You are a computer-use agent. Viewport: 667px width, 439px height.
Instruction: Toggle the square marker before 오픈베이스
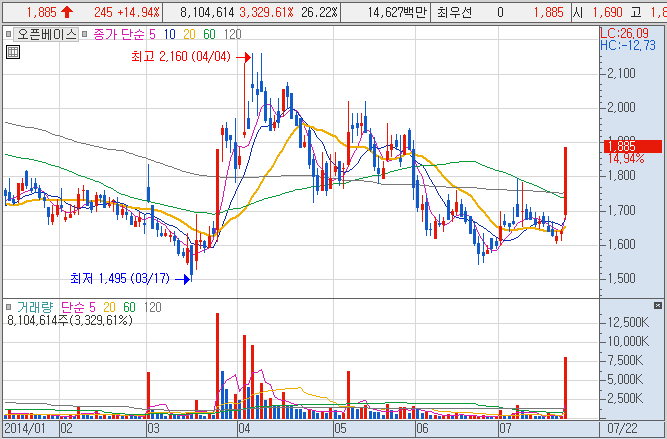[8, 34]
